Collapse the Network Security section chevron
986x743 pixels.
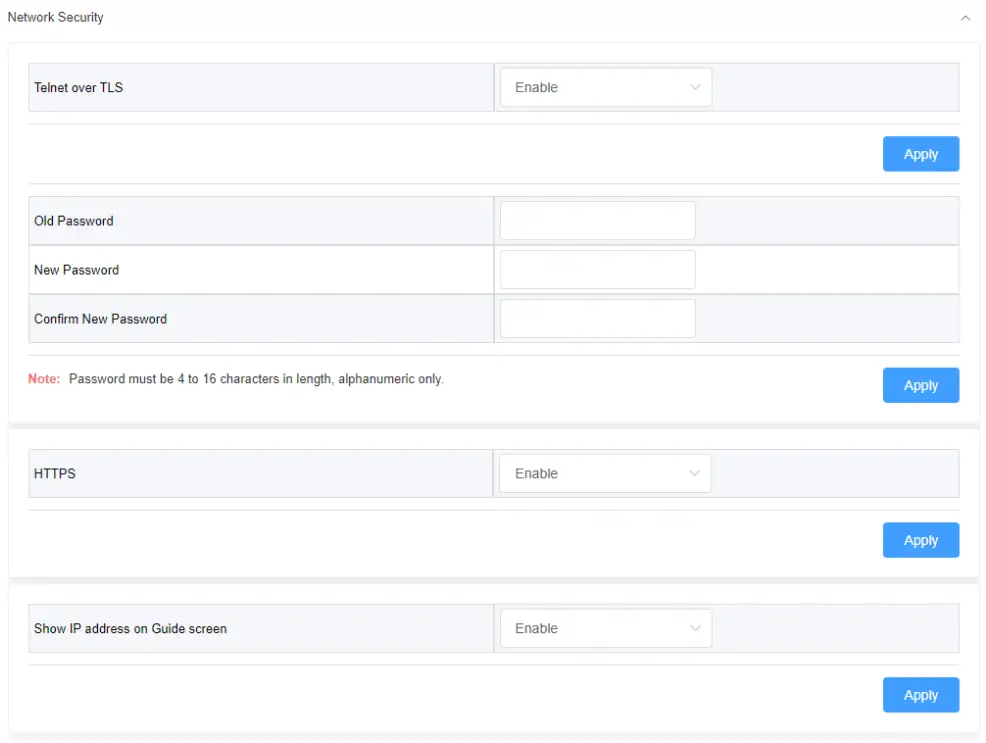point(965,18)
